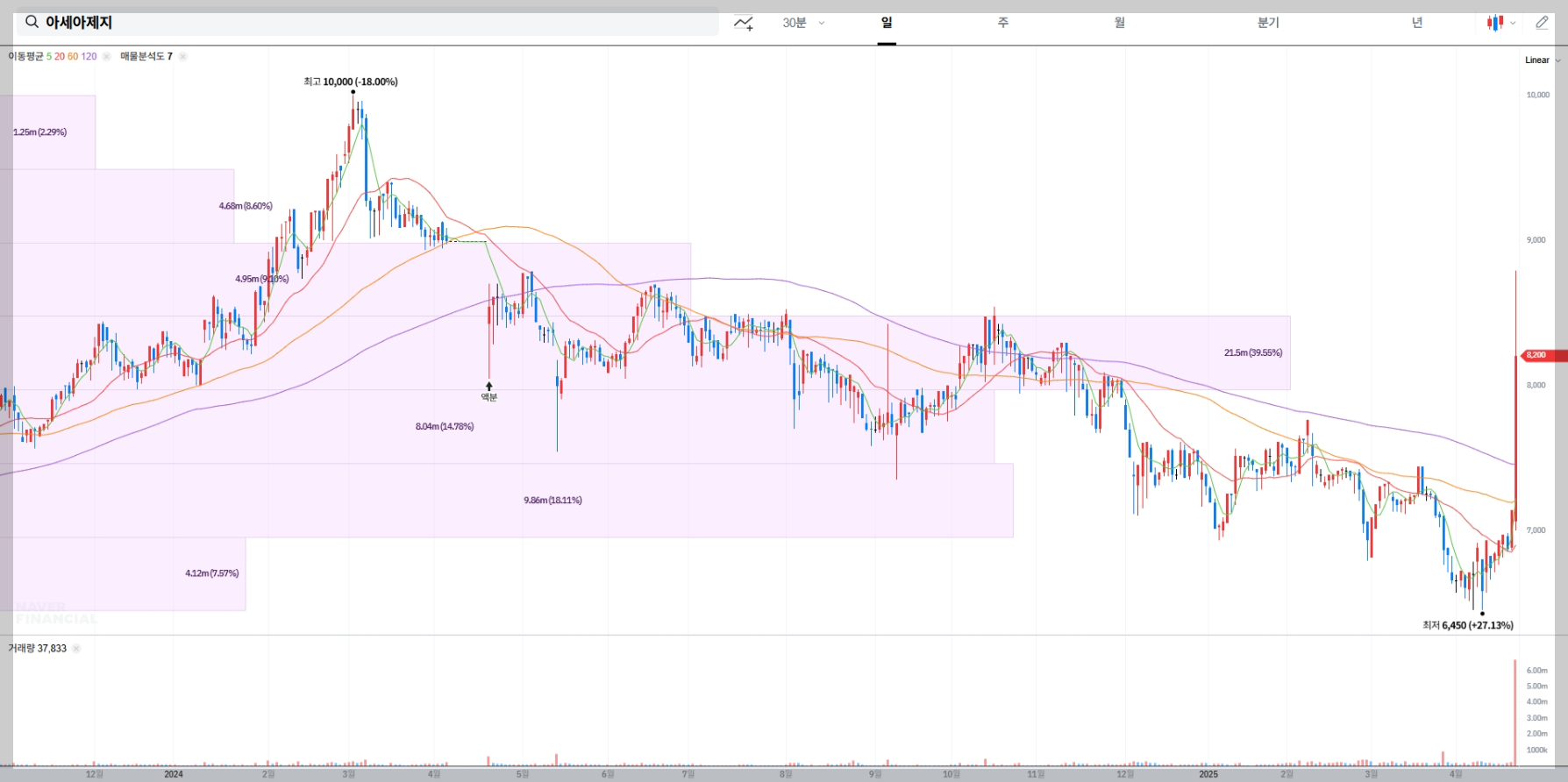Remove the 매물분석도 indicator with its X
Image resolution: width=1568 pixels, height=782 pixels.
pyautogui.click(x=182, y=56)
